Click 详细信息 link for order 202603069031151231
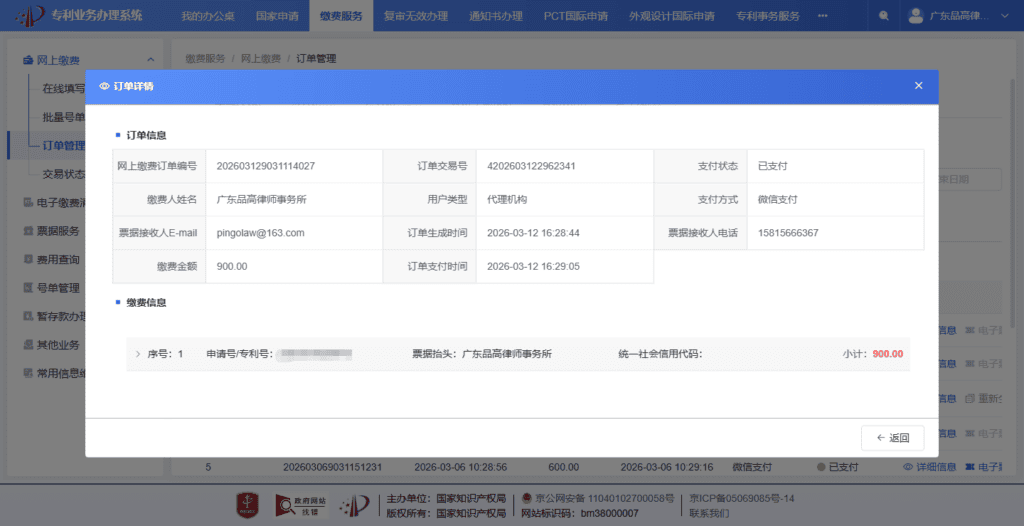 [x=930, y=467]
